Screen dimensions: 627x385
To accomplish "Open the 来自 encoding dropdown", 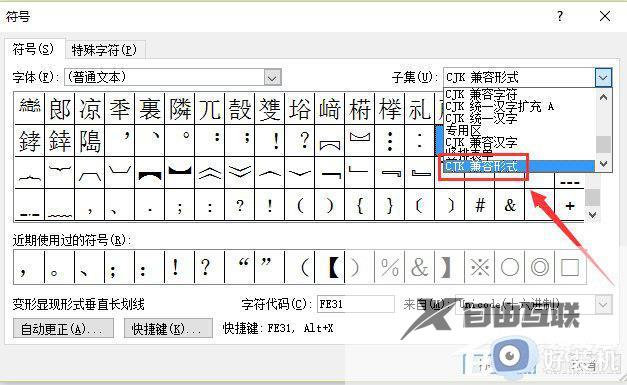I will tap(603, 305).
